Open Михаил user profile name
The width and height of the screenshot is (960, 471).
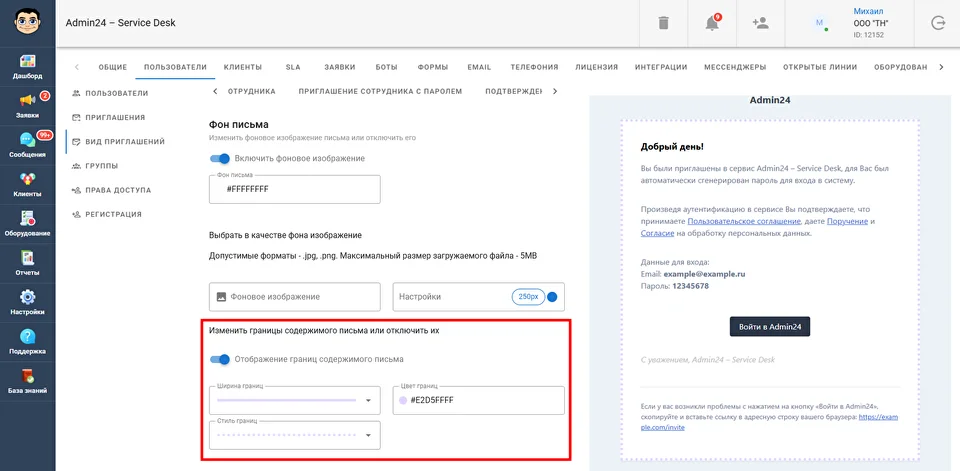[868, 12]
